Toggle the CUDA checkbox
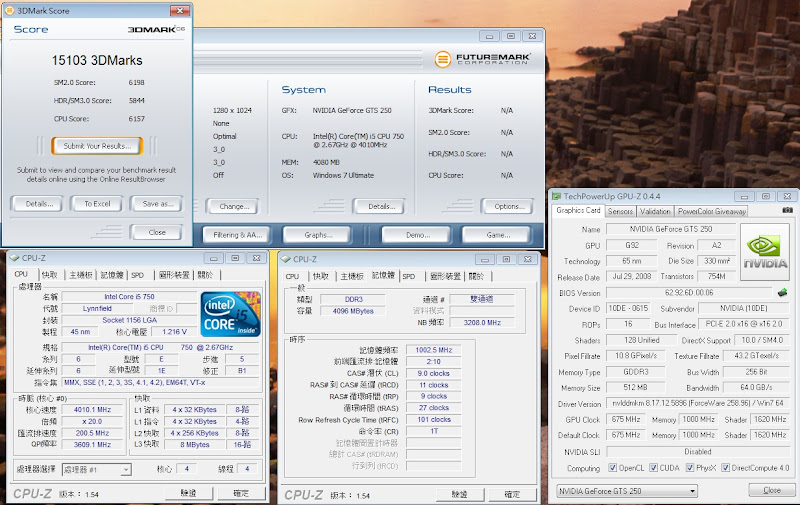 [655, 468]
